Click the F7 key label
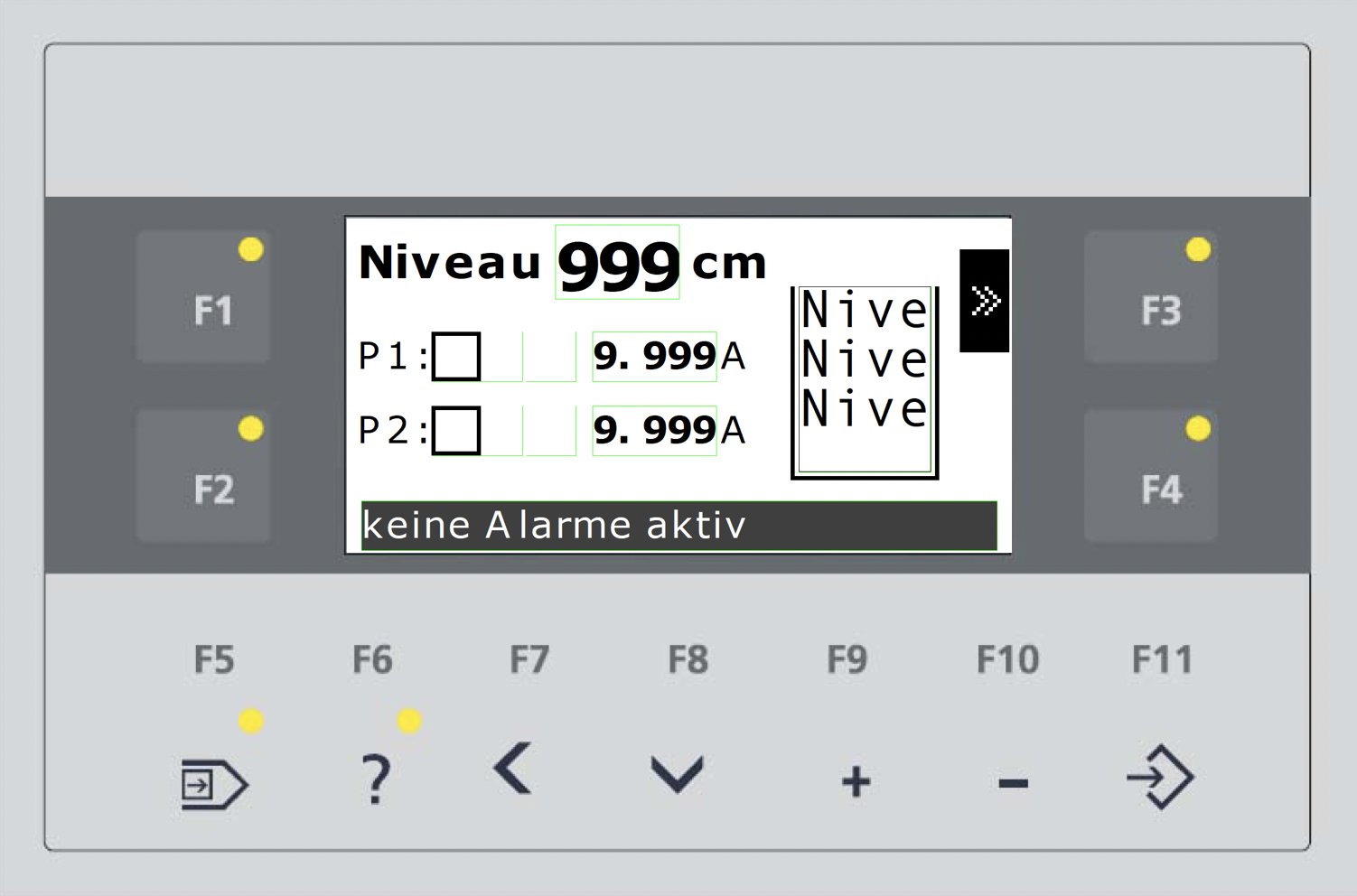Viewport: 1357px width, 896px height. pyautogui.click(x=529, y=659)
